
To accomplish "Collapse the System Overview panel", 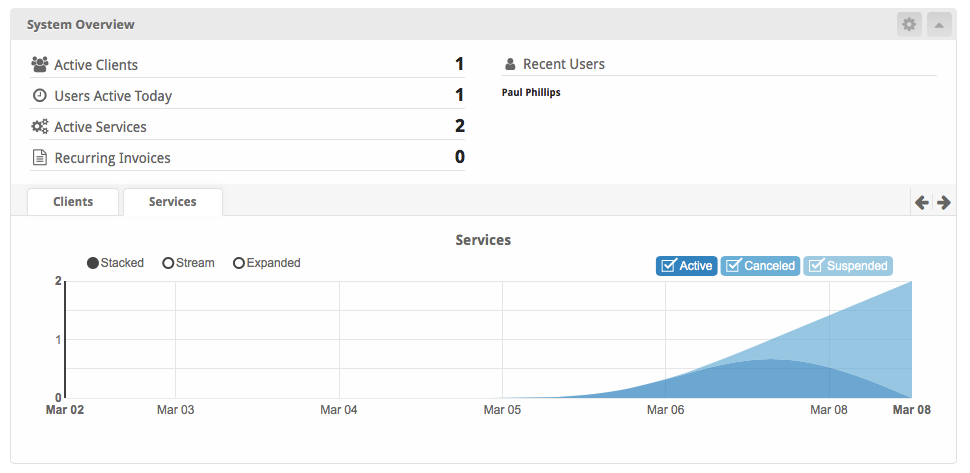I will [x=939, y=25].
